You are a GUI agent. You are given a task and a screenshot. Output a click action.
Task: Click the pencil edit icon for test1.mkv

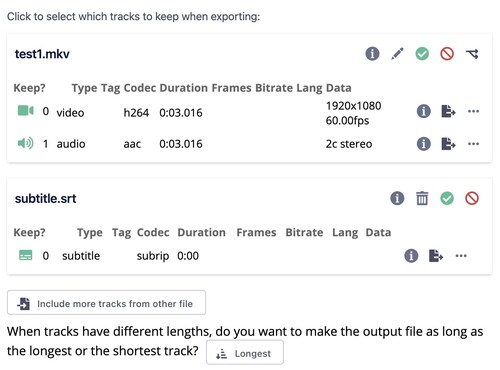(397, 53)
